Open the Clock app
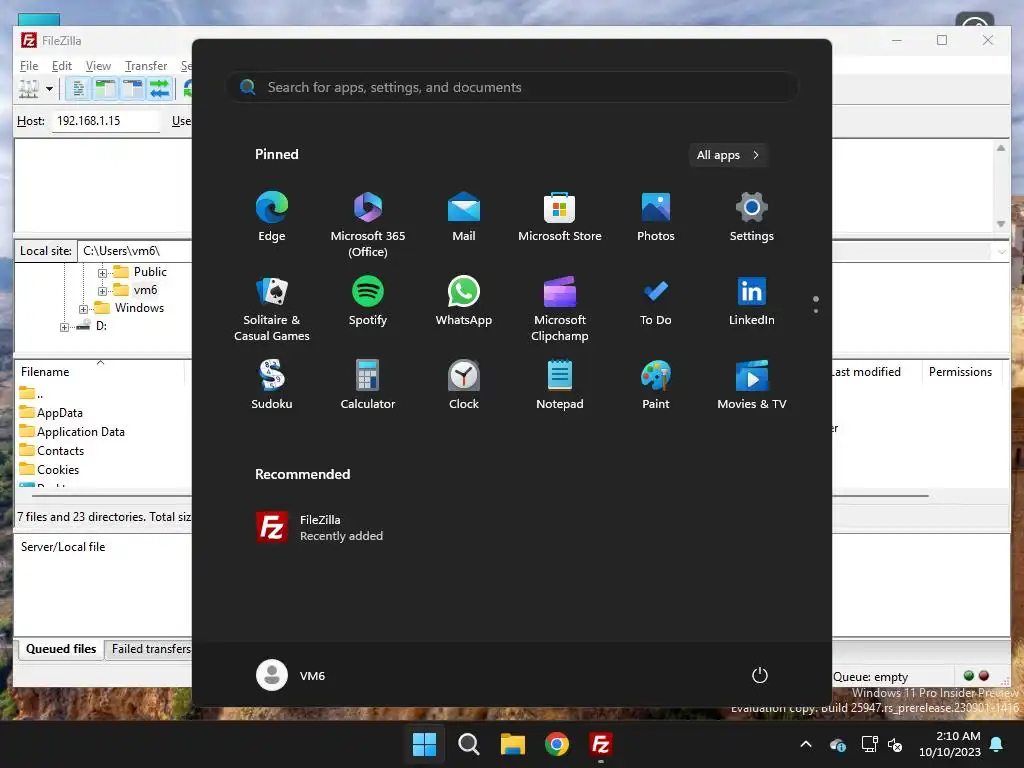 click(x=464, y=385)
